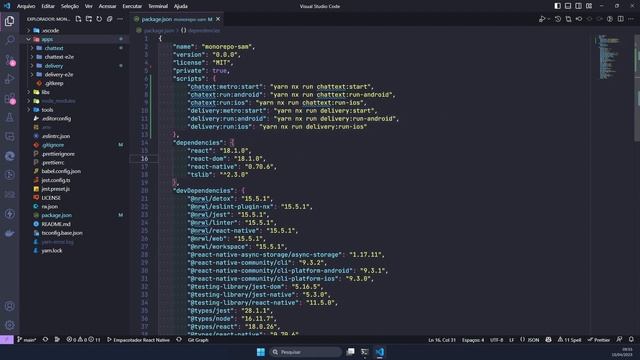The width and height of the screenshot is (640, 360).
Task: Open Source Control view with badge
Action: point(9,60)
